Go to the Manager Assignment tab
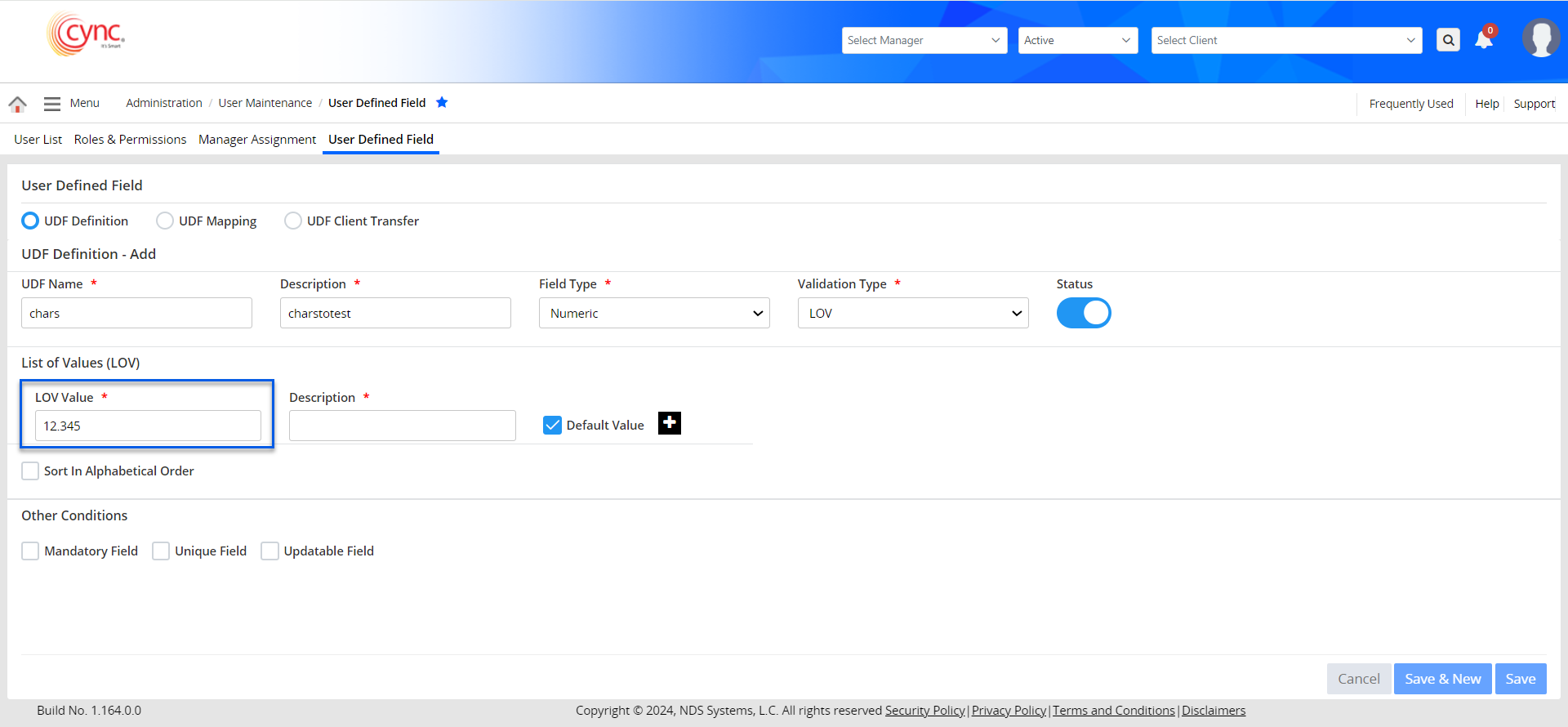The height and width of the screenshot is (727, 1568). (x=256, y=140)
